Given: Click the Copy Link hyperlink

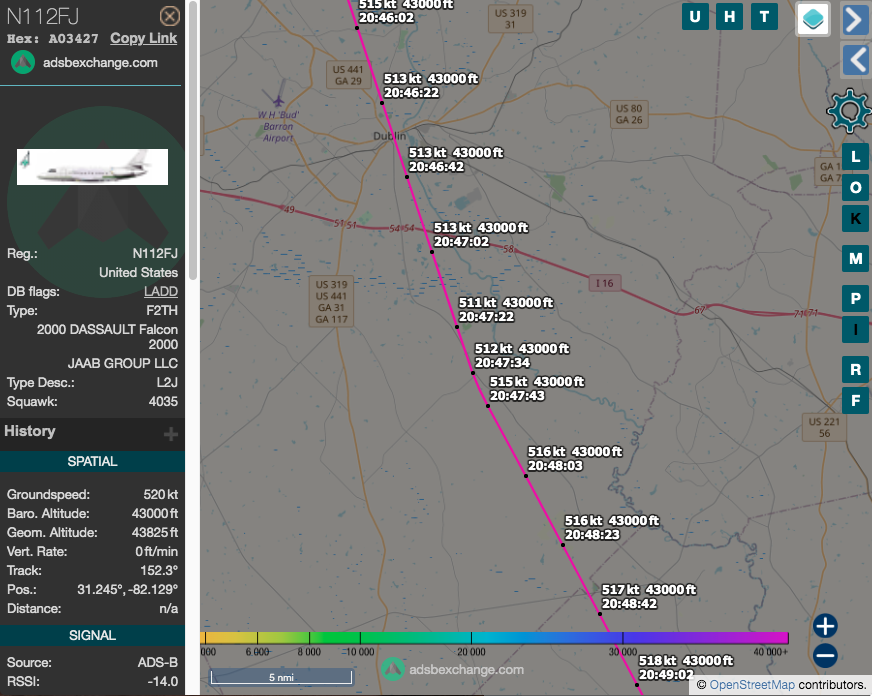Looking at the screenshot, I should point(143,38).
